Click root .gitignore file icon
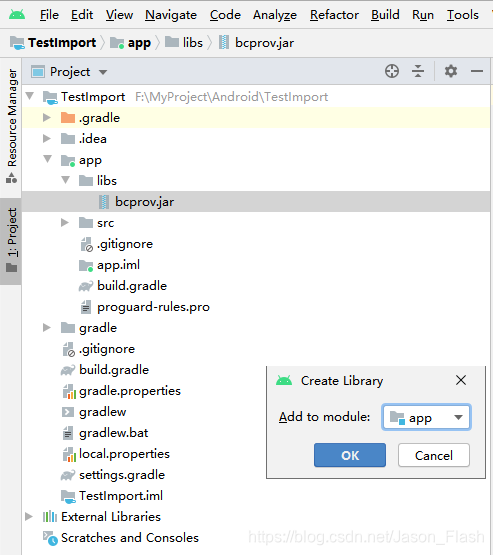The width and height of the screenshot is (493, 555). coord(69,349)
